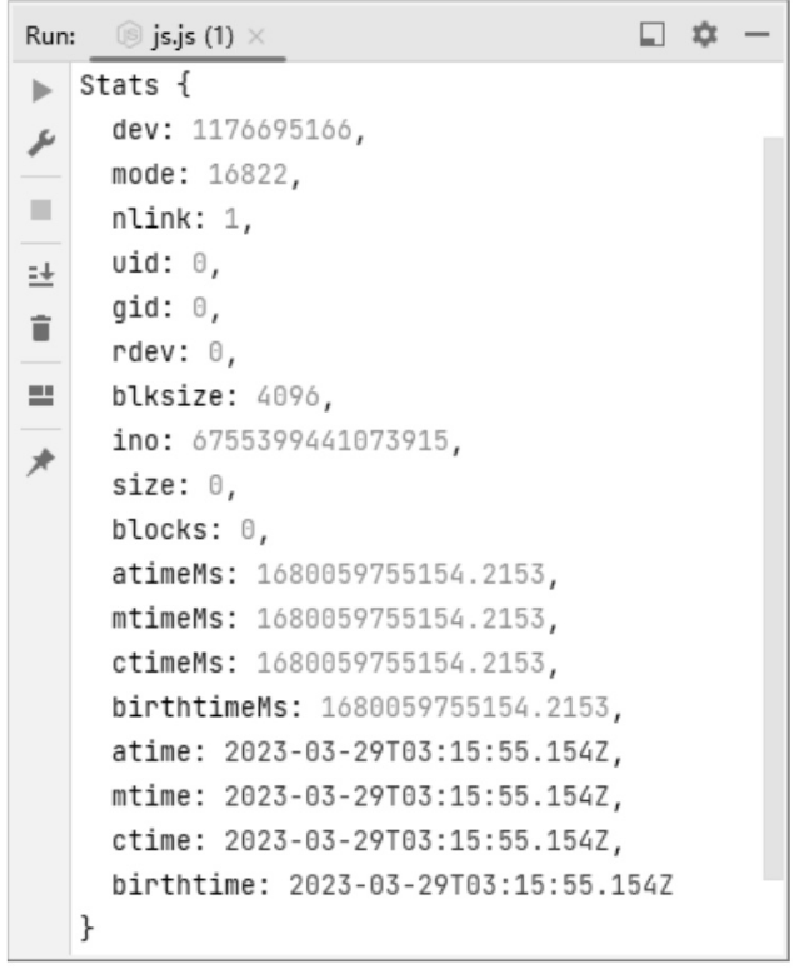The width and height of the screenshot is (793, 970).
Task: Click the 'Stats {' output line
Action: [135, 85]
